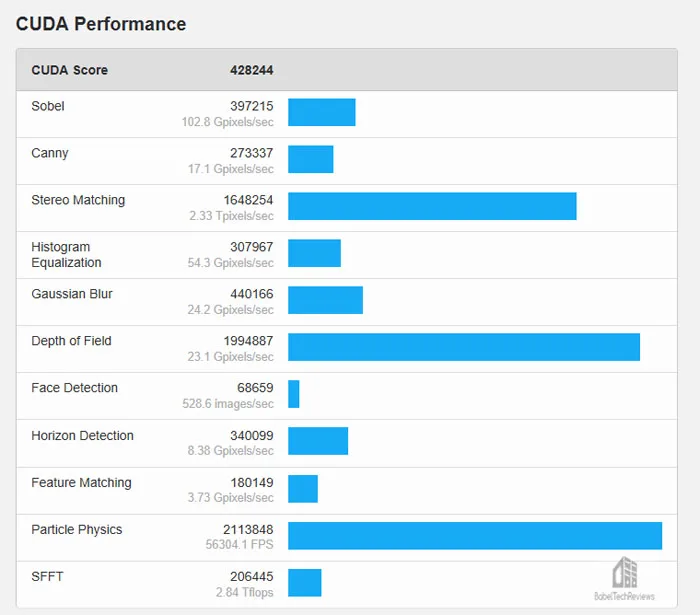
Task: Select the Gaussian Blur score 440166
Action: [252, 294]
